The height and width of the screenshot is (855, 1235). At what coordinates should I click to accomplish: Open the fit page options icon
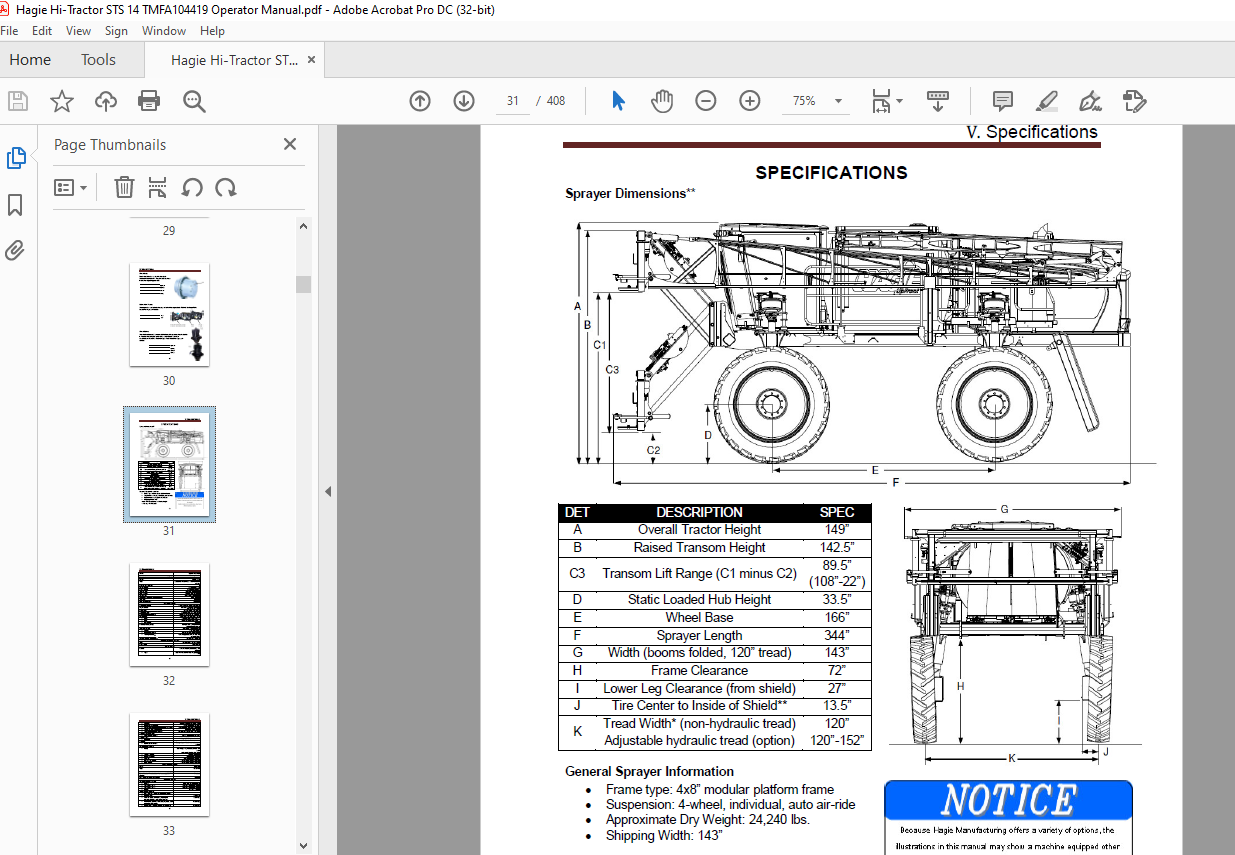886,101
